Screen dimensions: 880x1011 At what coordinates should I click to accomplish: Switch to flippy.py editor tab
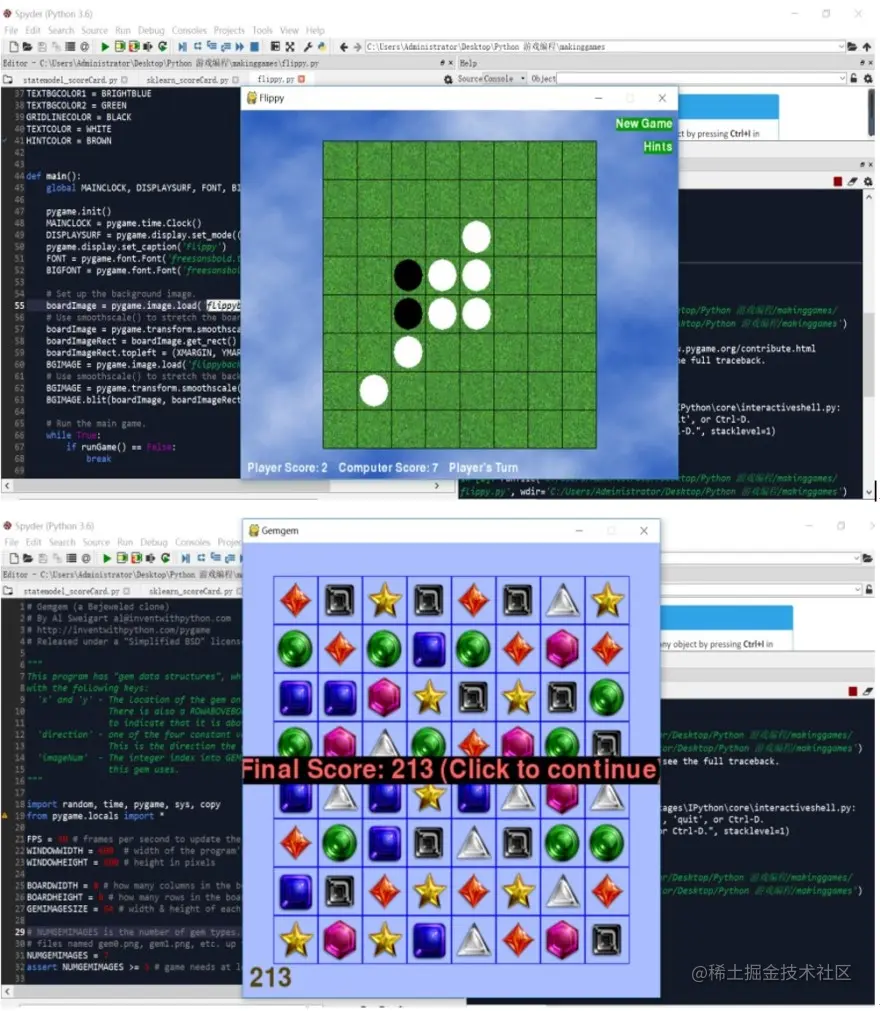tap(276, 79)
